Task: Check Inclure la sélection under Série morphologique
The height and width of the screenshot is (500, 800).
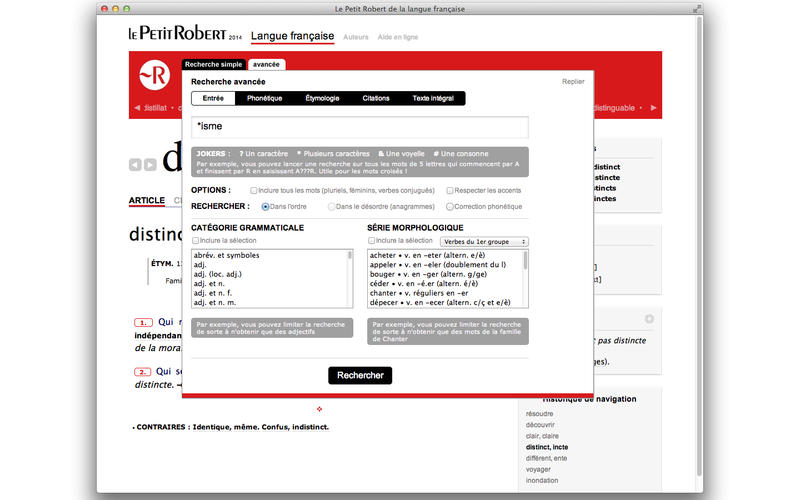Action: pos(371,240)
